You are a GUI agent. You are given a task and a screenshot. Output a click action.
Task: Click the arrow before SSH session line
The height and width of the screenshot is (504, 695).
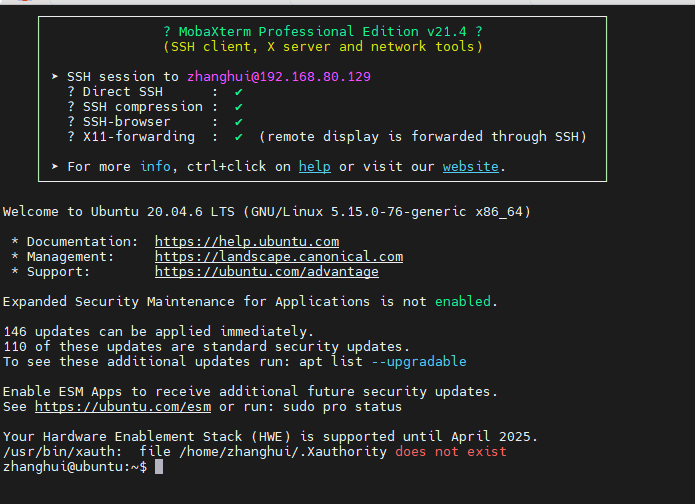[x=55, y=77]
